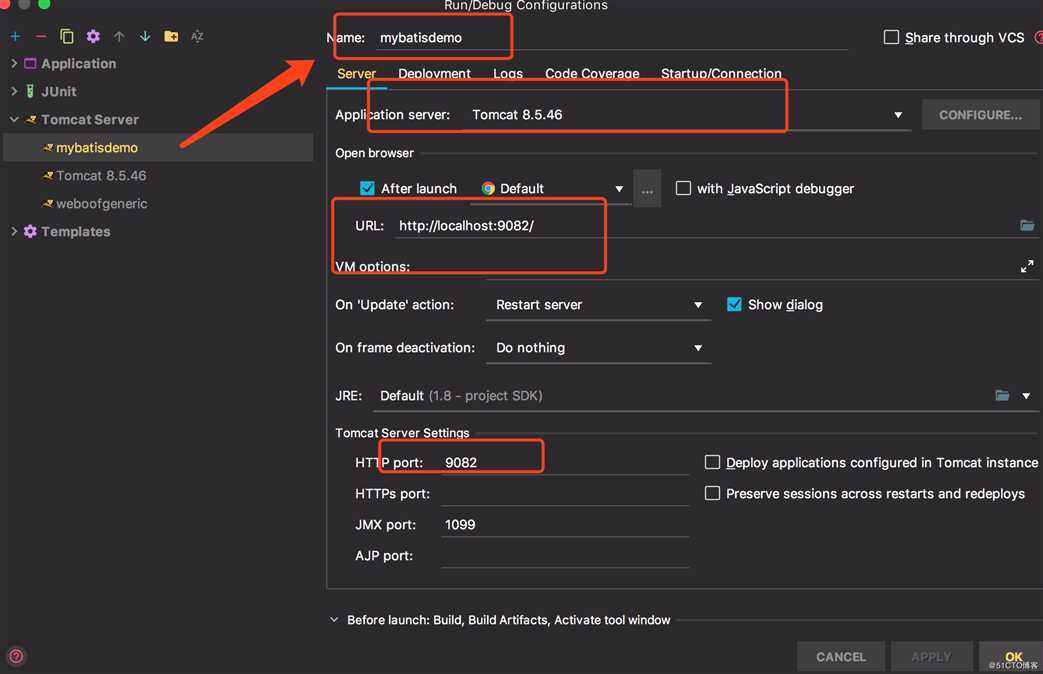
Task: Click the Tomcat Server group icon
Action: click(x=31, y=120)
